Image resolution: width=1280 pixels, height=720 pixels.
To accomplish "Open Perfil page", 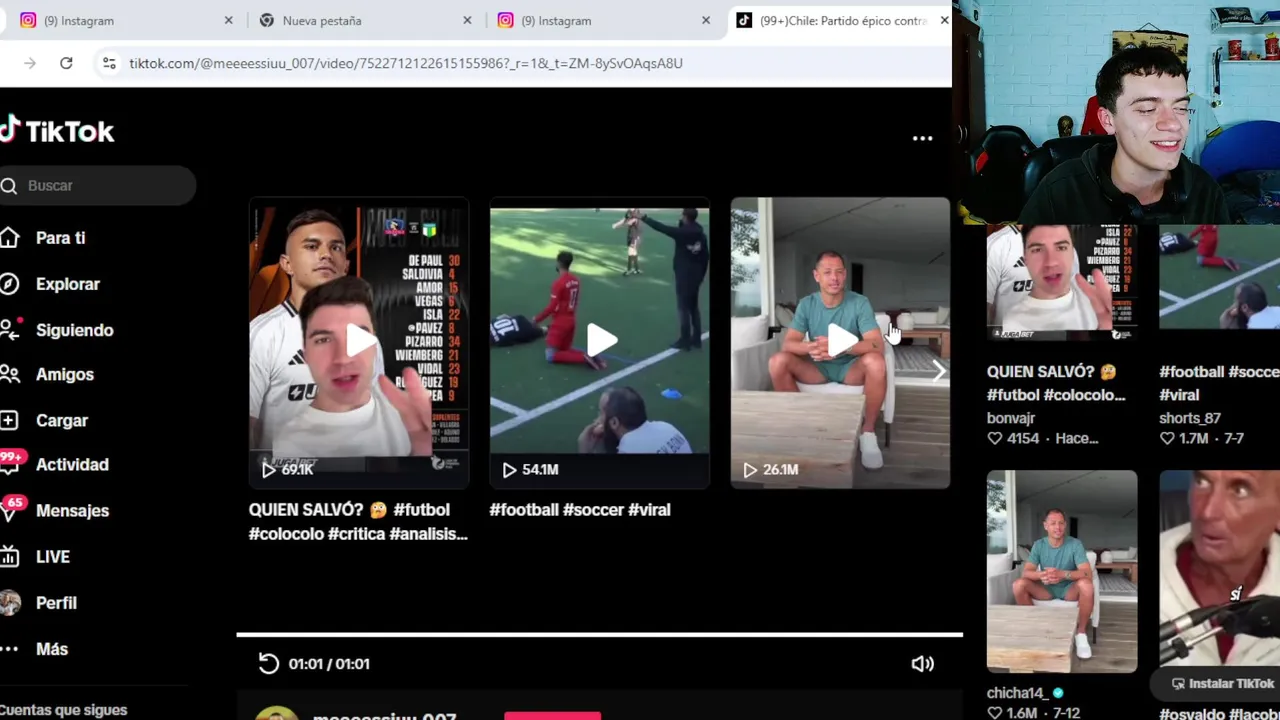I will point(56,602).
